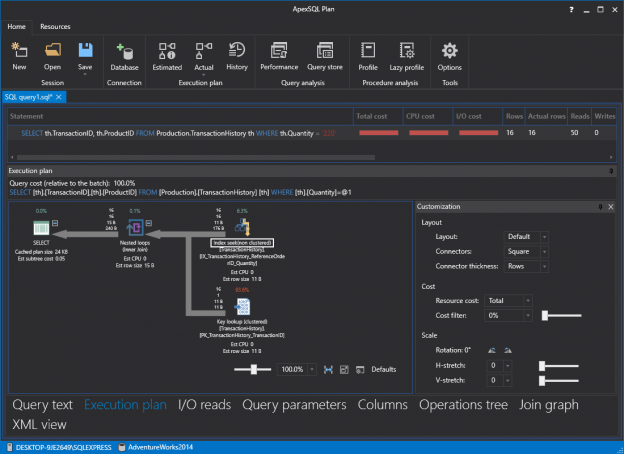Open the I/O reads tab
Viewport: 624px width, 454px height.
(x=205, y=405)
